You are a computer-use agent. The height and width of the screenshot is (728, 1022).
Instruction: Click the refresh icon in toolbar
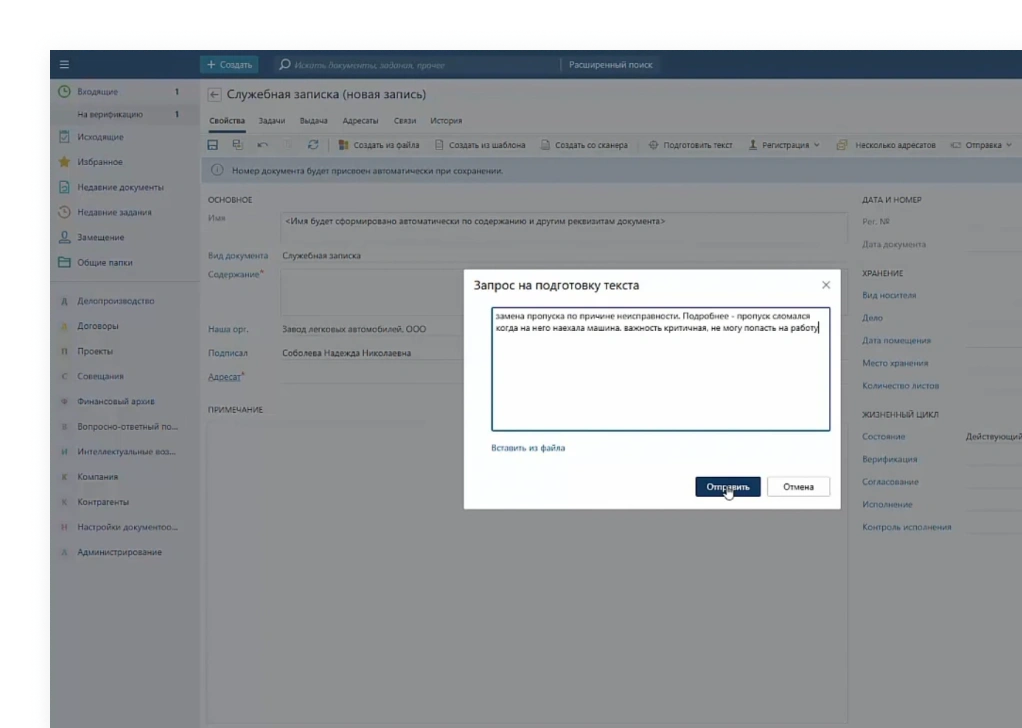(x=313, y=145)
